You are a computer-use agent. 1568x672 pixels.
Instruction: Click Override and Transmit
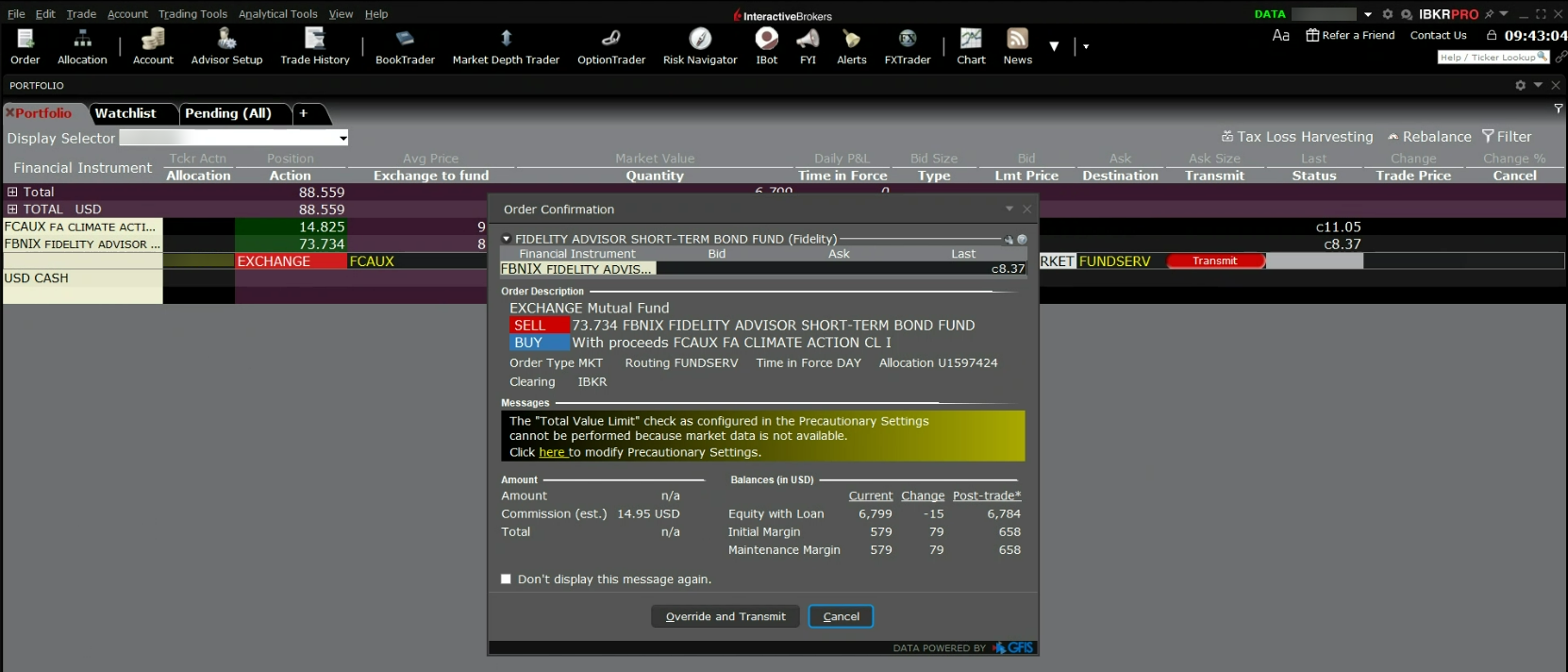click(726, 616)
